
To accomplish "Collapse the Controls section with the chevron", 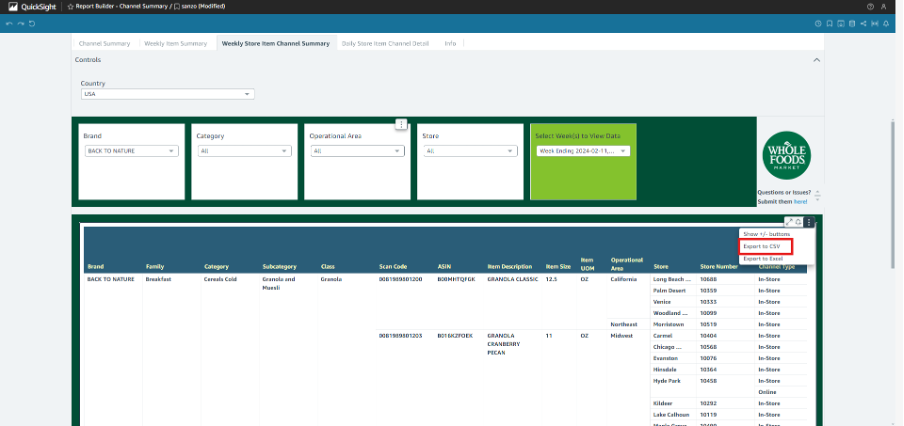I will 816,60.
